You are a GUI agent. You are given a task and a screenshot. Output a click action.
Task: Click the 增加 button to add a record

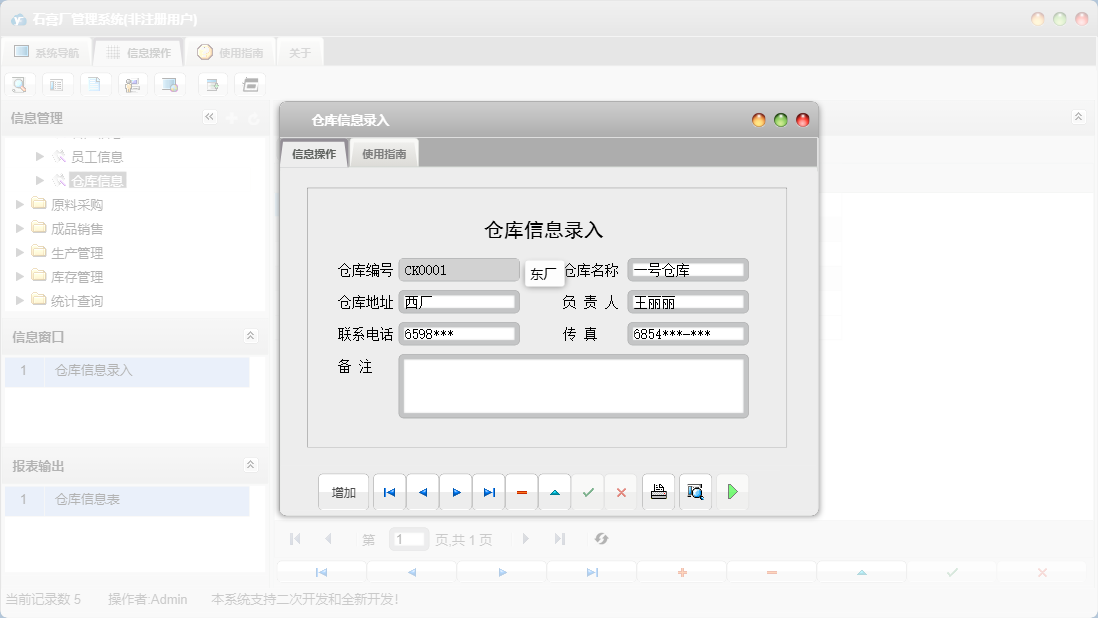pos(343,491)
